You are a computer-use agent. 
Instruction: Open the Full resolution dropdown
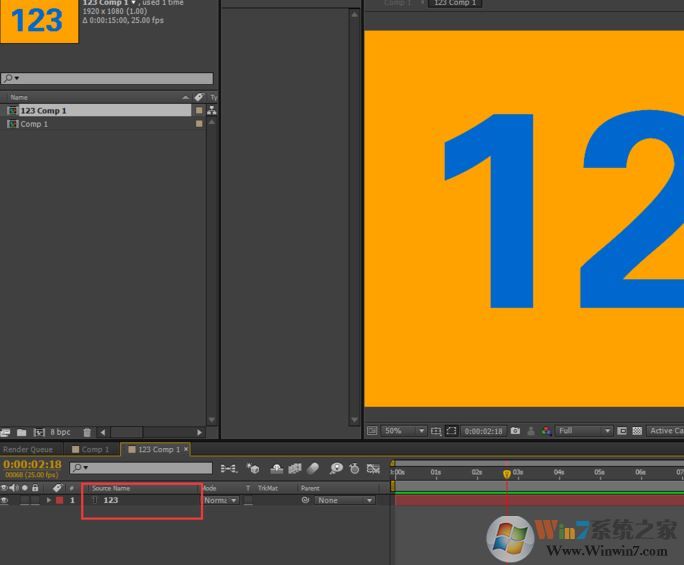584,431
